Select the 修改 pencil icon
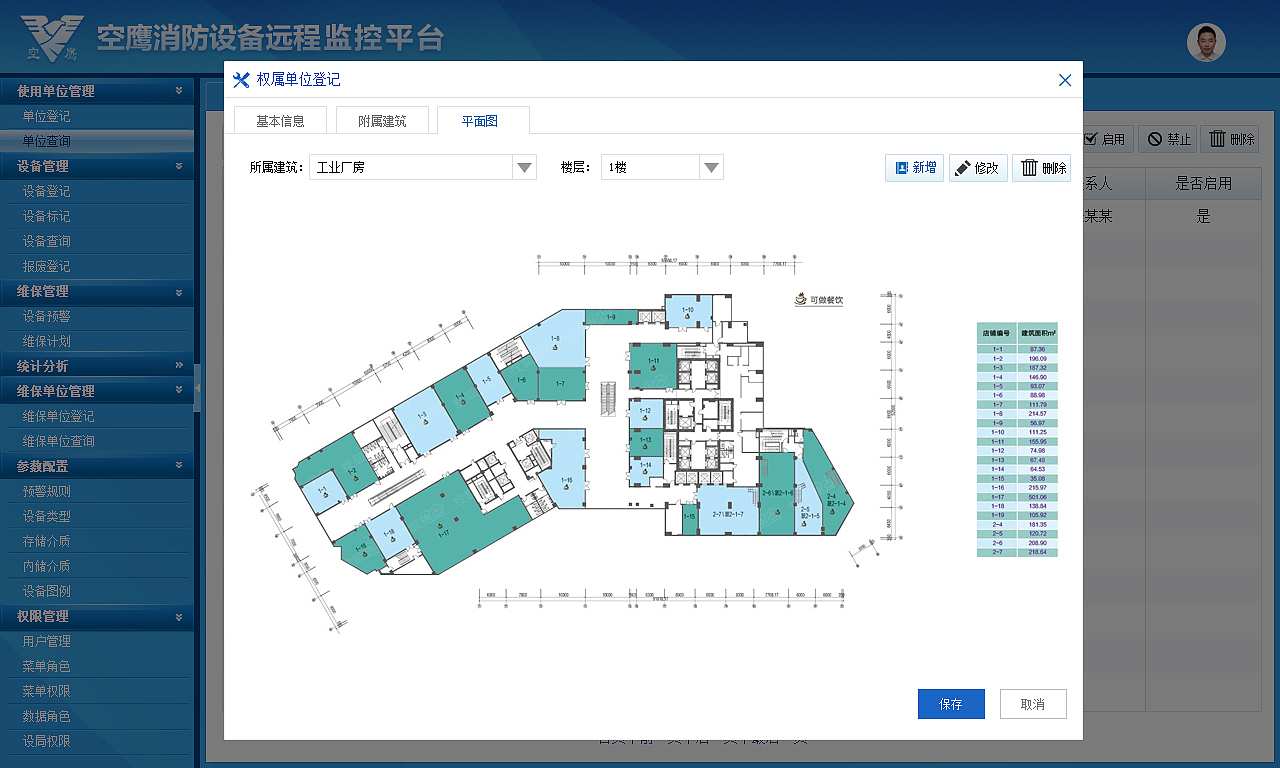Image resolution: width=1280 pixels, height=768 pixels. coord(963,167)
